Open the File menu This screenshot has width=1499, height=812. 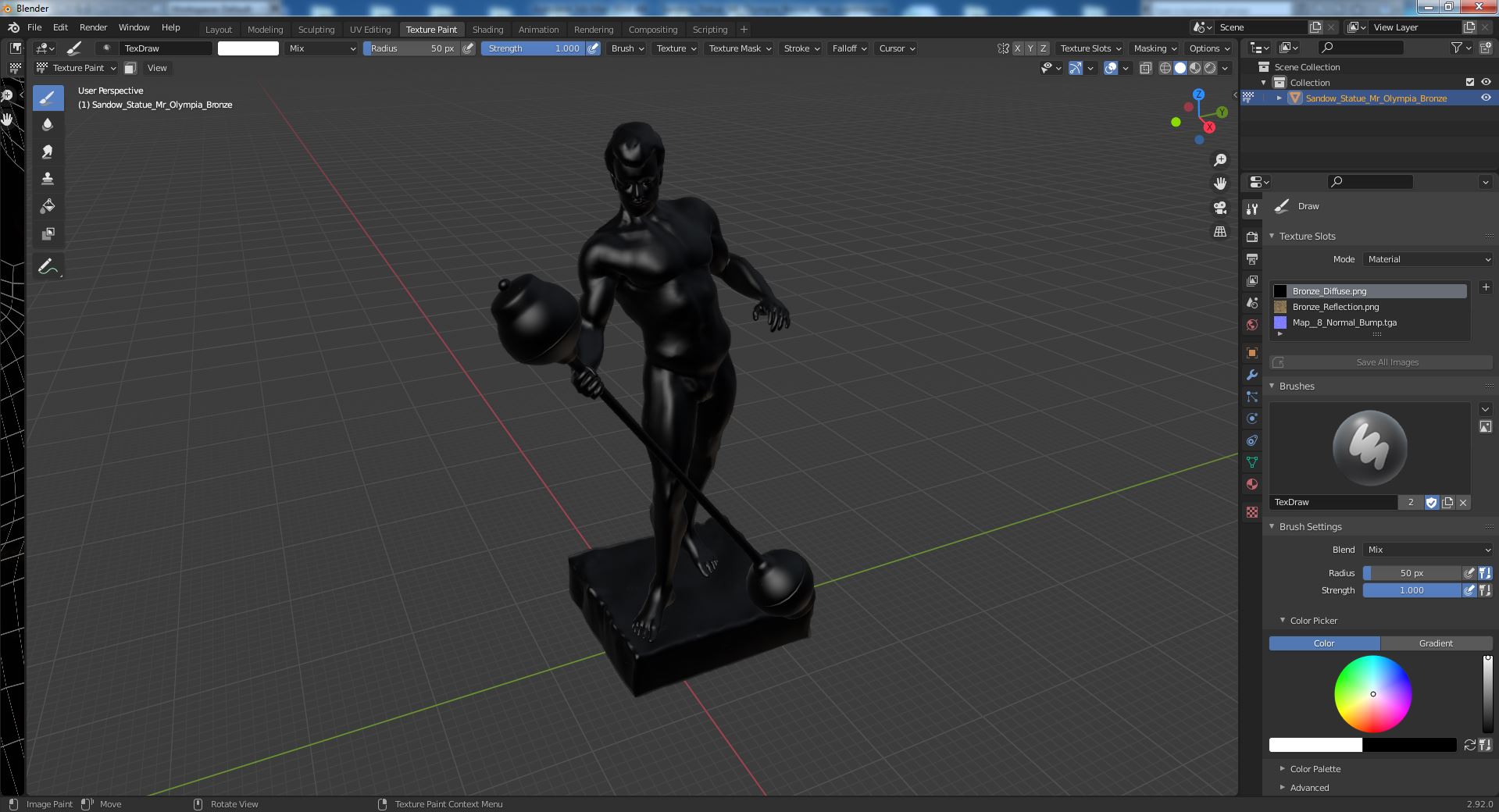tap(34, 27)
